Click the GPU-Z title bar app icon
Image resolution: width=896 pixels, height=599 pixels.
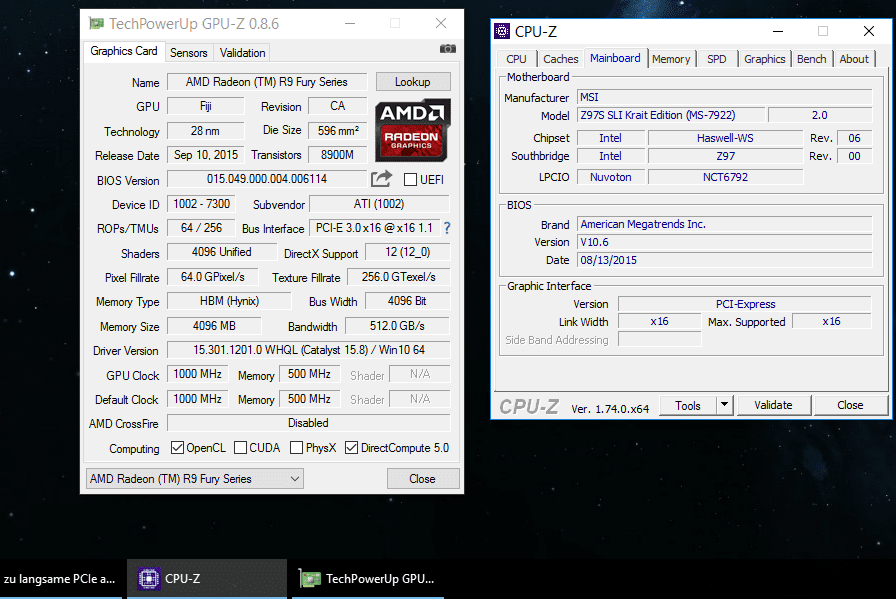(97, 23)
